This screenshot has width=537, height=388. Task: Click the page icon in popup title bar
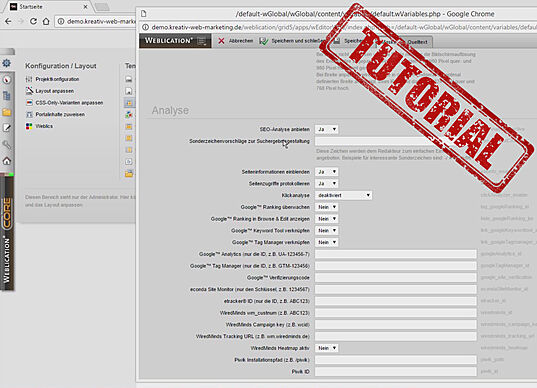point(143,14)
